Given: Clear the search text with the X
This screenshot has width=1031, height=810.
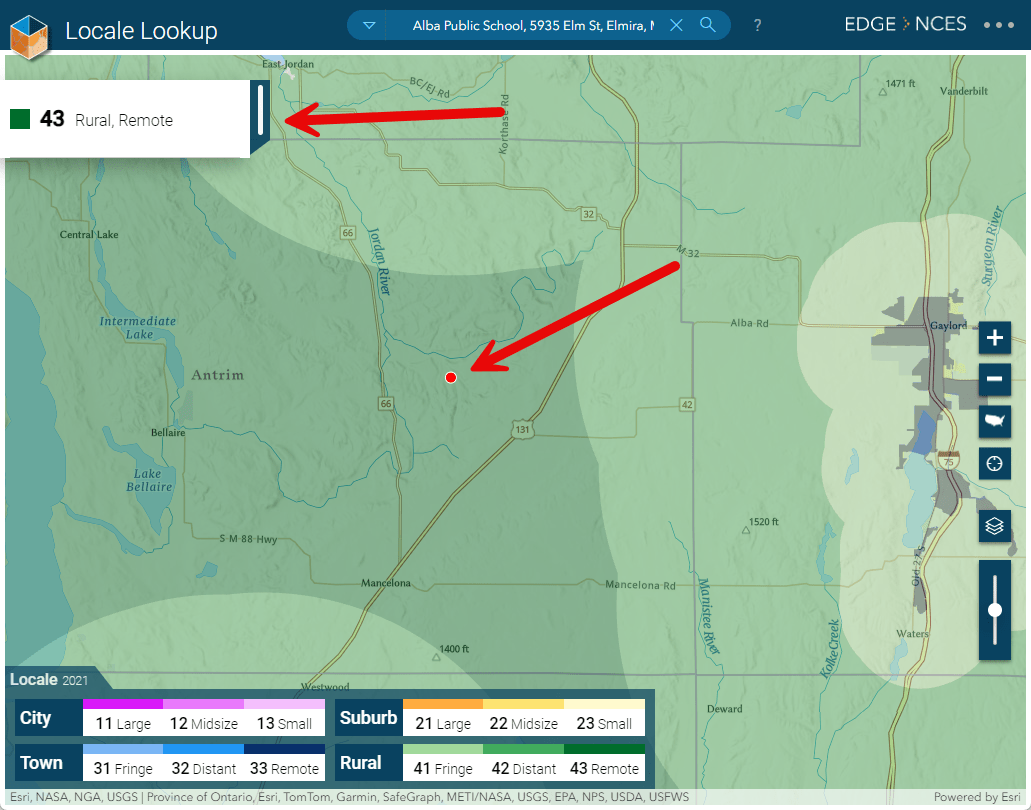Looking at the screenshot, I should 676,25.
